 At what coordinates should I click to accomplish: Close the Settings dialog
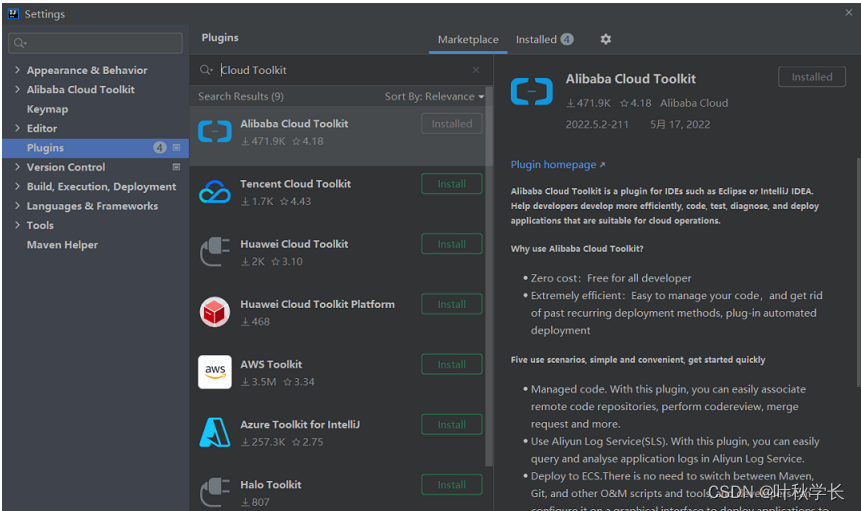[849, 12]
